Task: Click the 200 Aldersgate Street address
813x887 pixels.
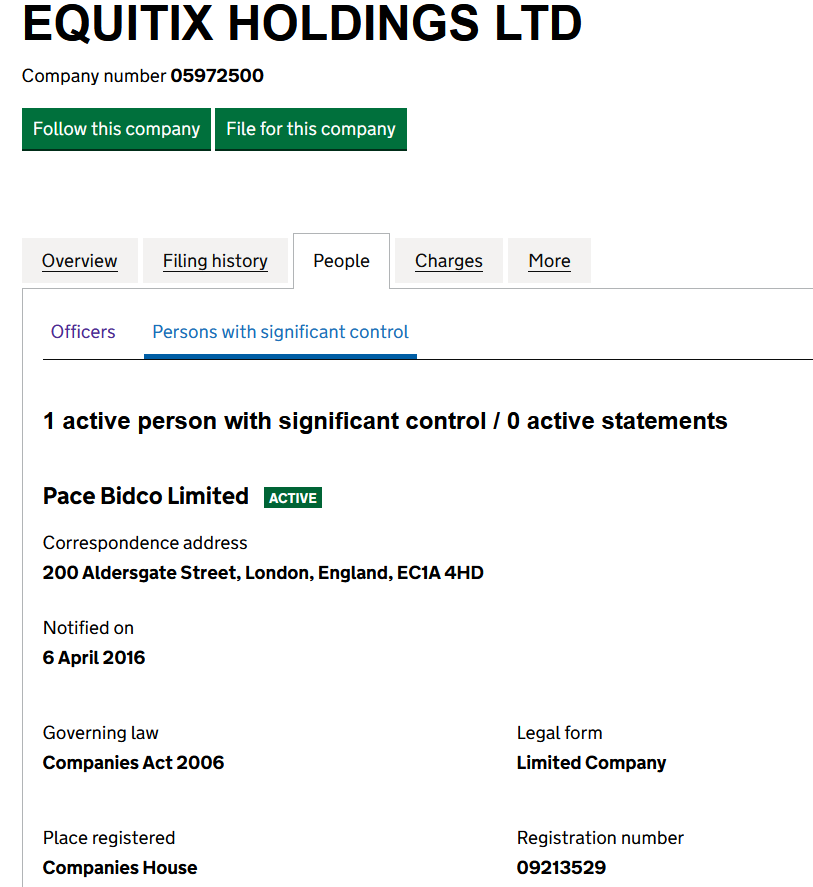Action: 263,572
